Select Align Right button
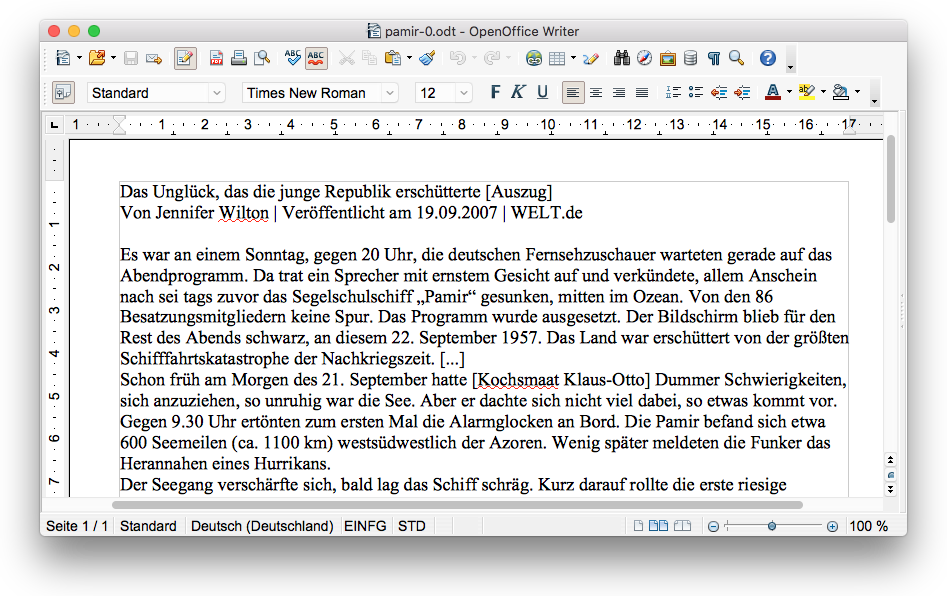This screenshot has width=947, height=596. 619,92
